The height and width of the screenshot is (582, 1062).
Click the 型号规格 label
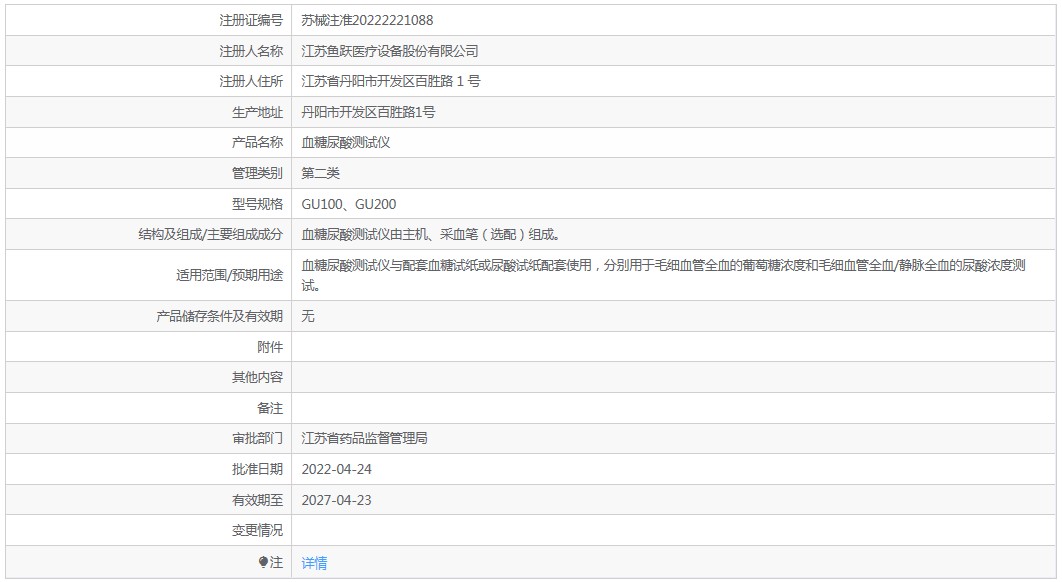257,204
